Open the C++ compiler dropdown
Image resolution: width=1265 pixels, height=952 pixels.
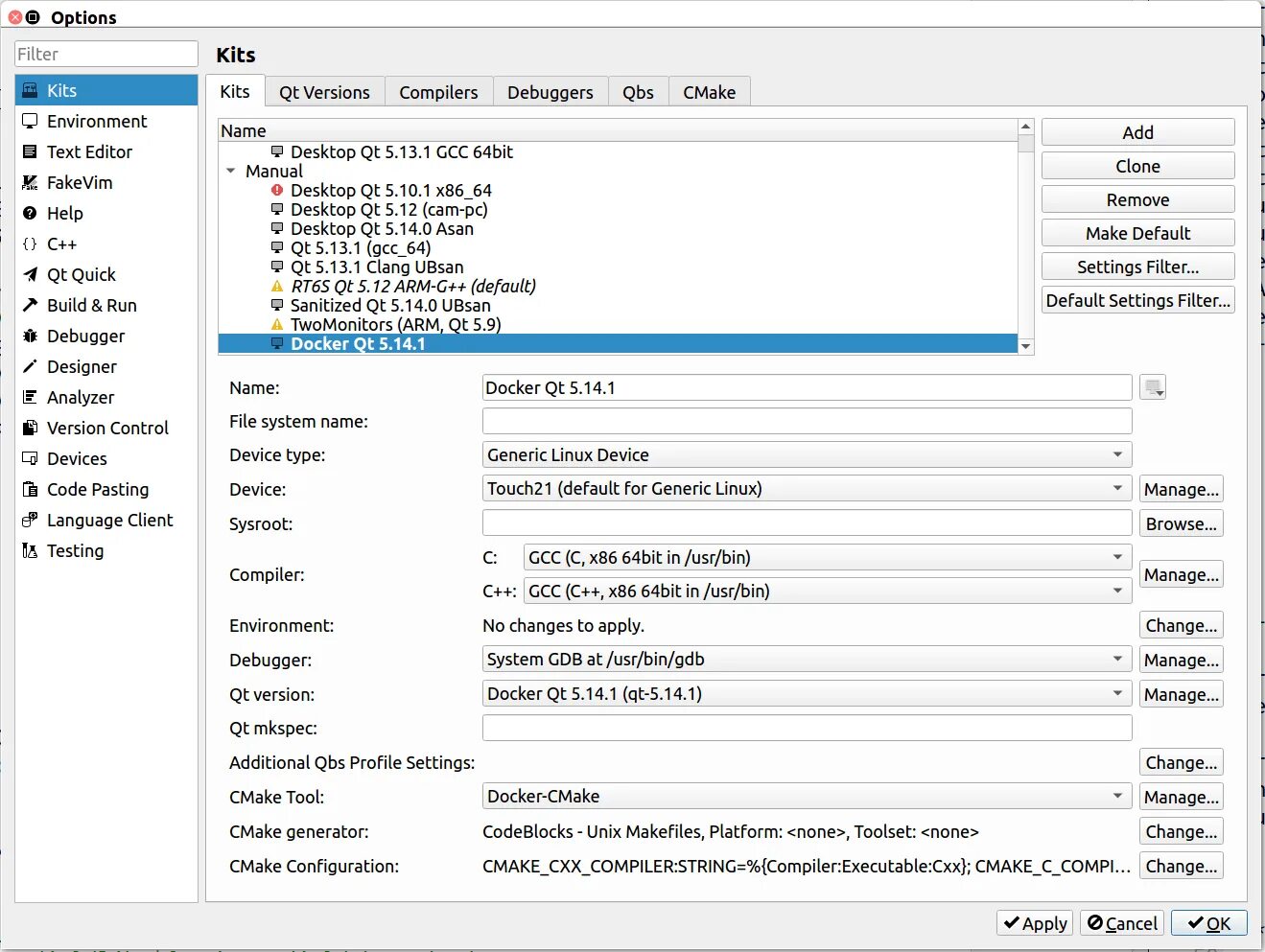click(828, 591)
